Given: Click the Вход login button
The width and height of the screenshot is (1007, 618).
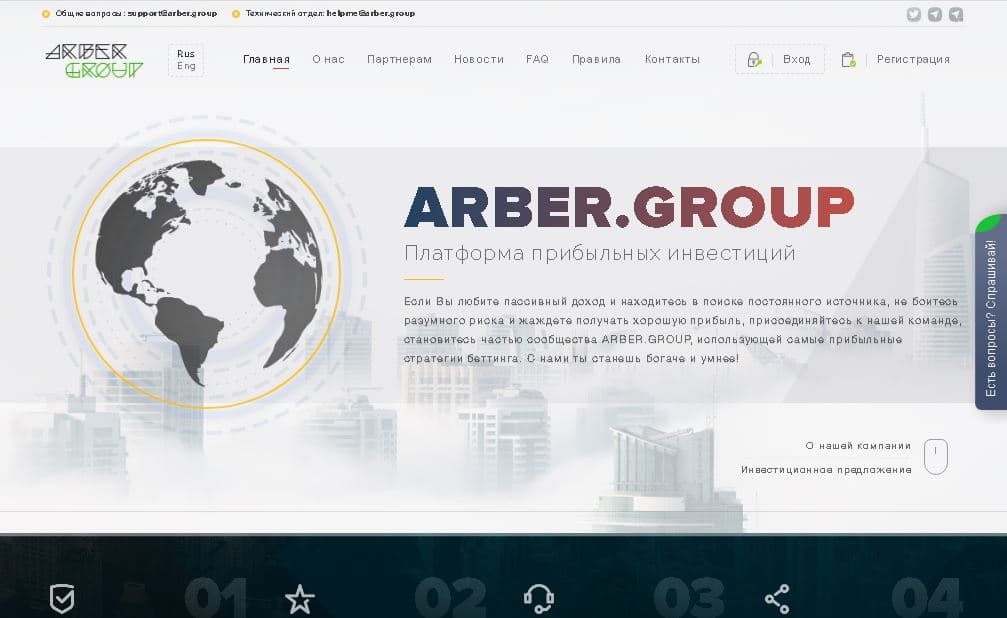Looking at the screenshot, I should click(797, 59).
